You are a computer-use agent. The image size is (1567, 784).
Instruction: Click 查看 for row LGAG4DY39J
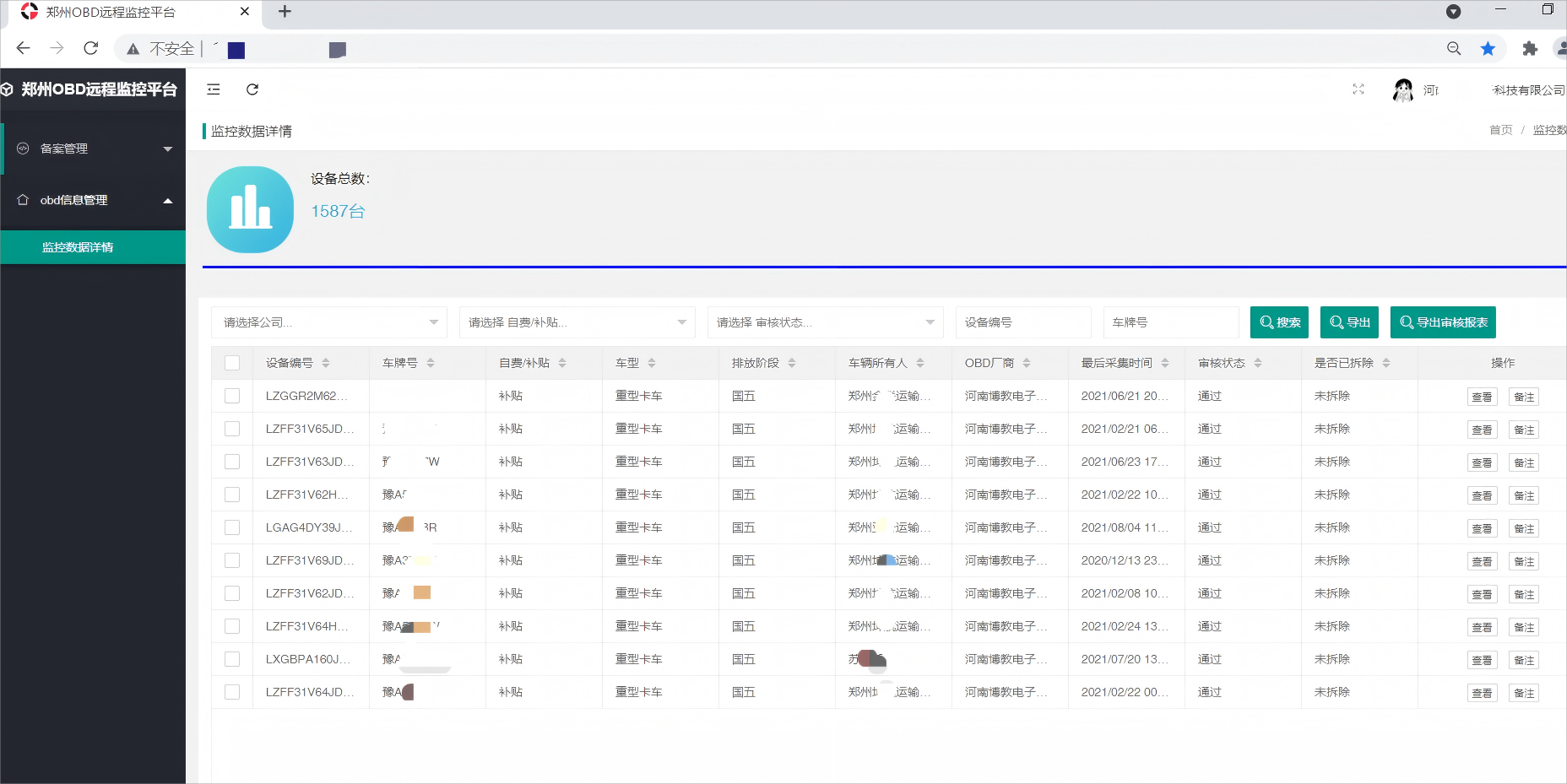pos(1482,528)
